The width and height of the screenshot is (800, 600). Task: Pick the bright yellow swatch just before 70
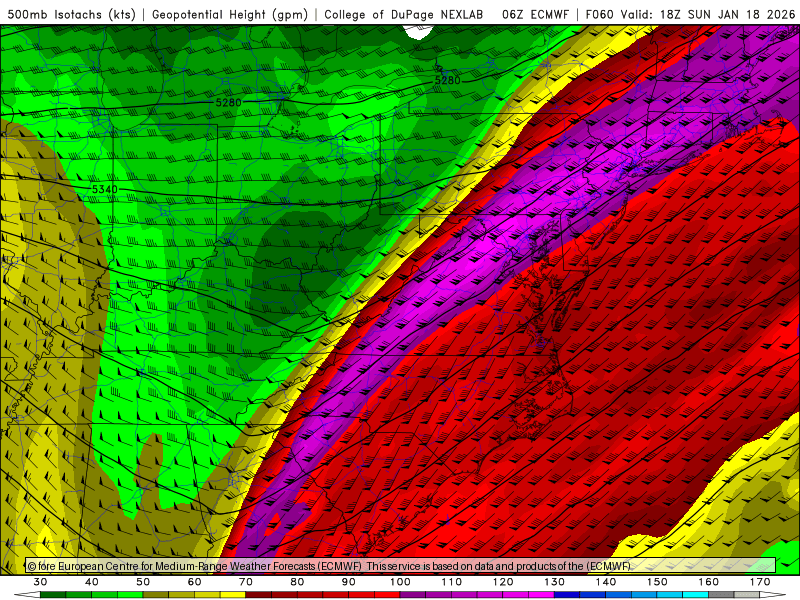(233, 595)
